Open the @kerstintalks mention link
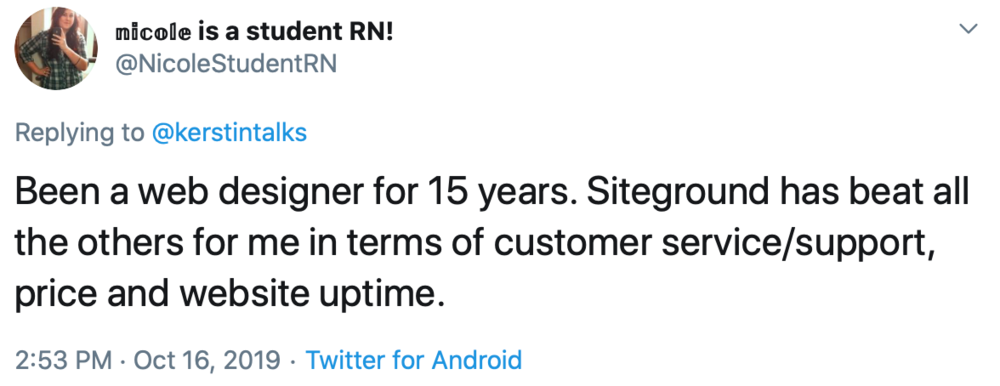 (x=229, y=132)
